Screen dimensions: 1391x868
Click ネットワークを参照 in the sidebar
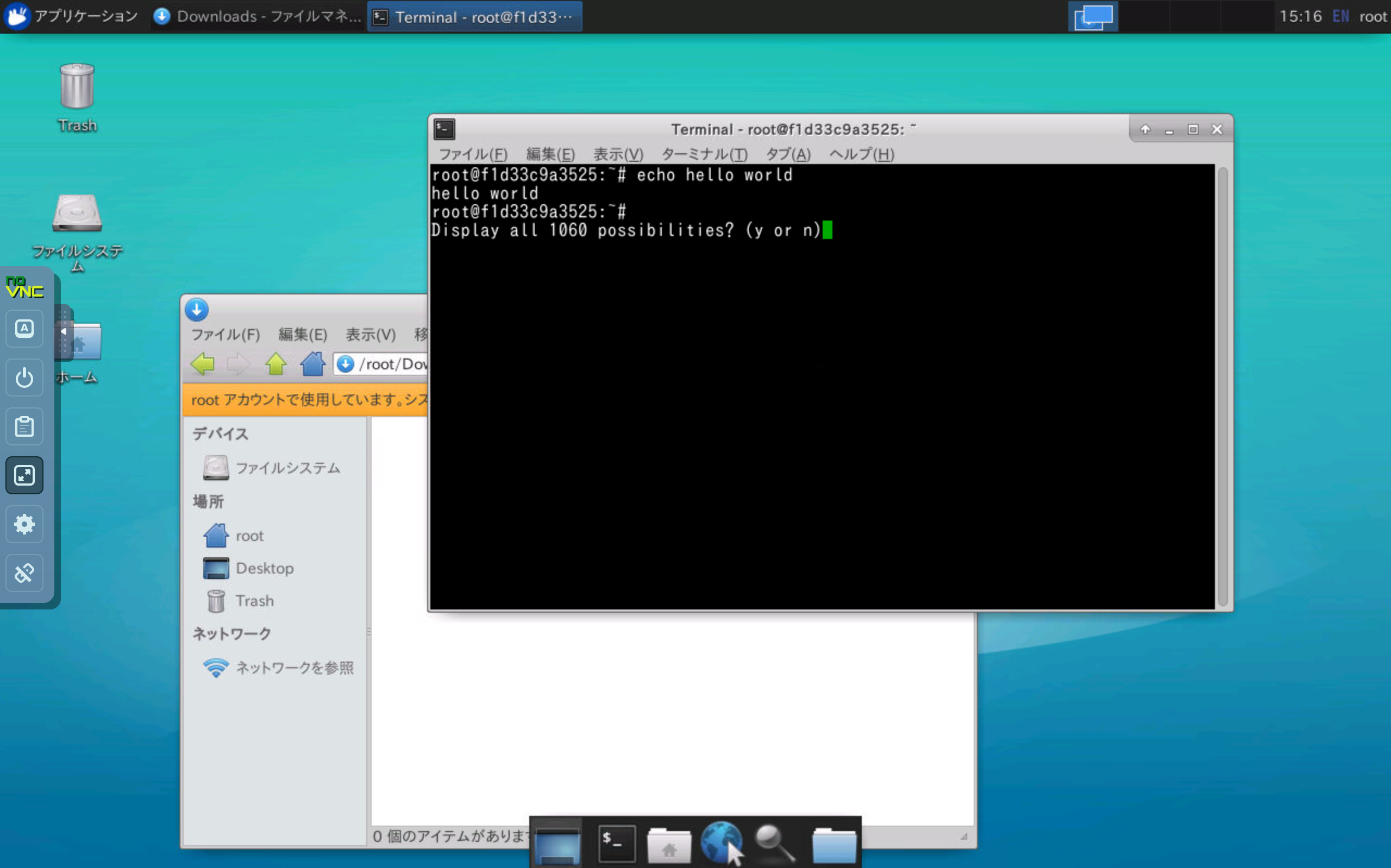point(294,668)
